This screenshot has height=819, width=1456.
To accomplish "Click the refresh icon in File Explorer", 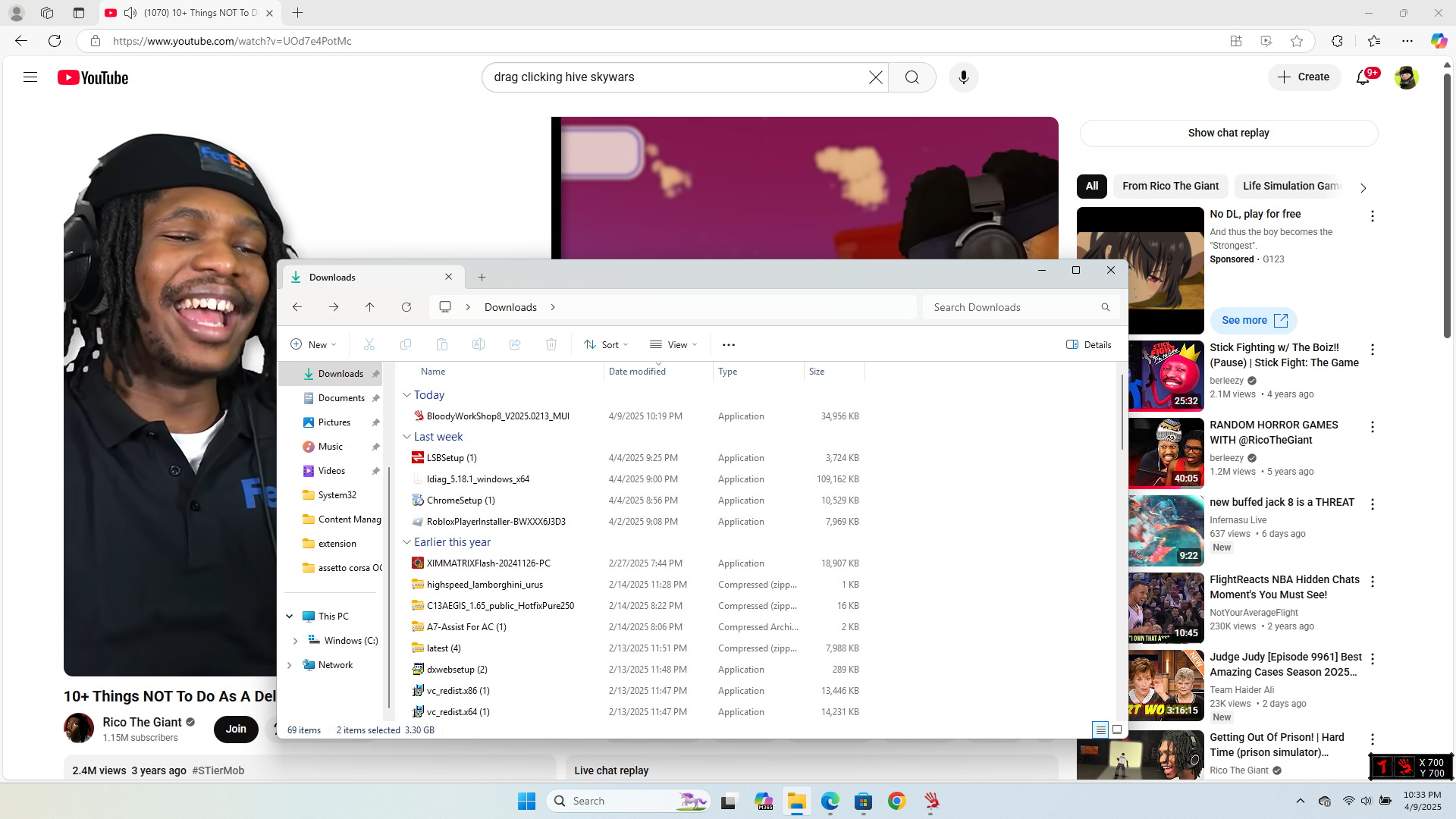I will pos(406,307).
